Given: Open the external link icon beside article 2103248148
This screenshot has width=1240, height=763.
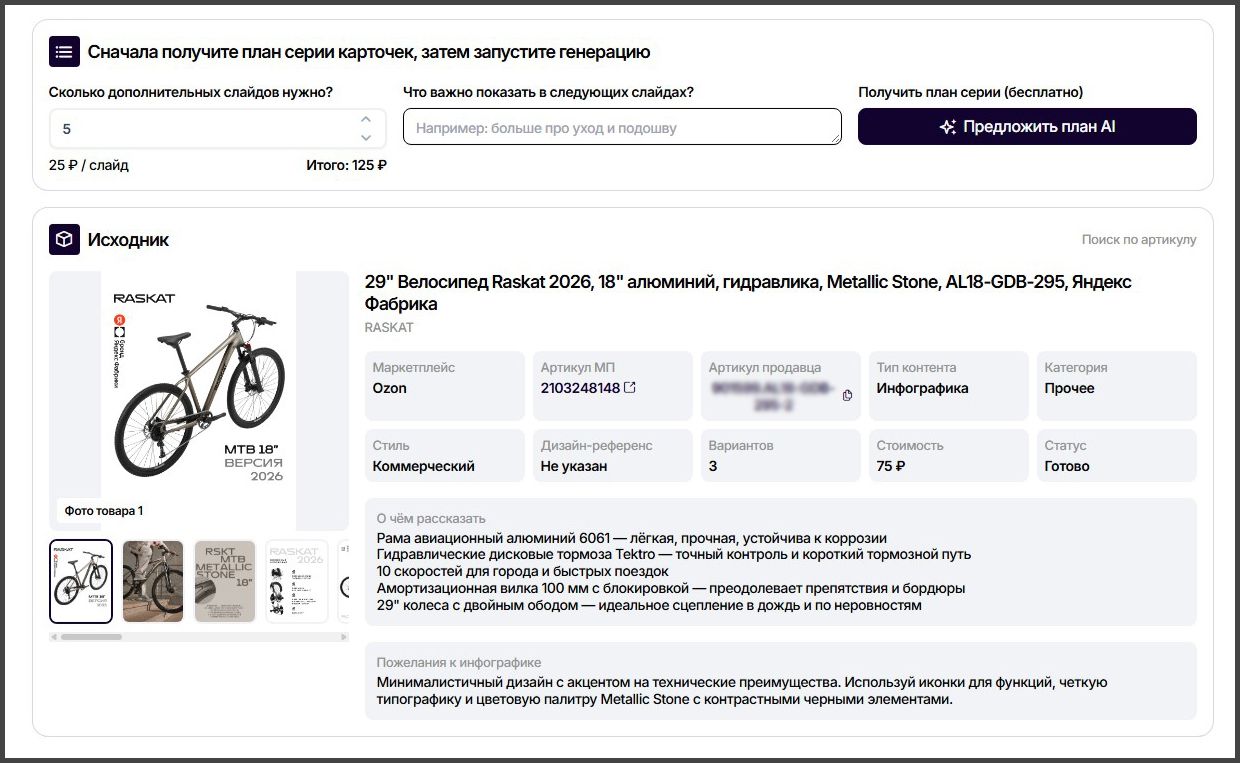Looking at the screenshot, I should [x=630, y=388].
